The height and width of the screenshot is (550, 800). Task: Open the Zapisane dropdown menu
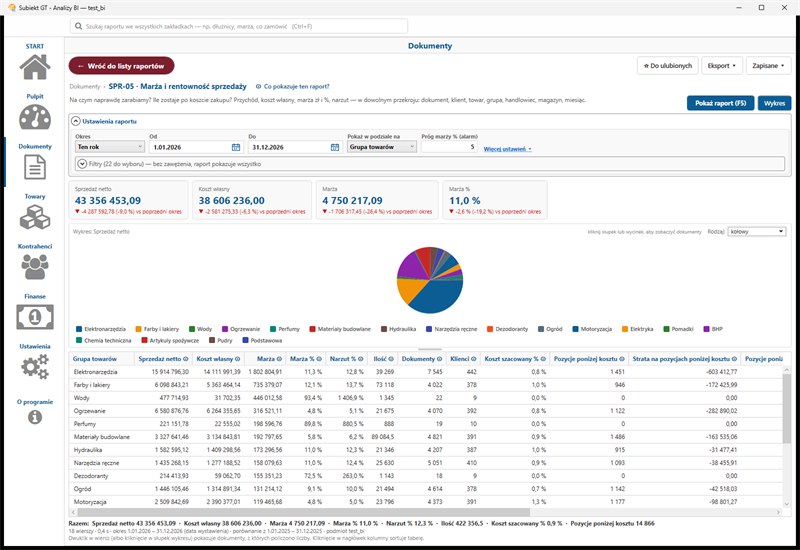tap(768, 66)
